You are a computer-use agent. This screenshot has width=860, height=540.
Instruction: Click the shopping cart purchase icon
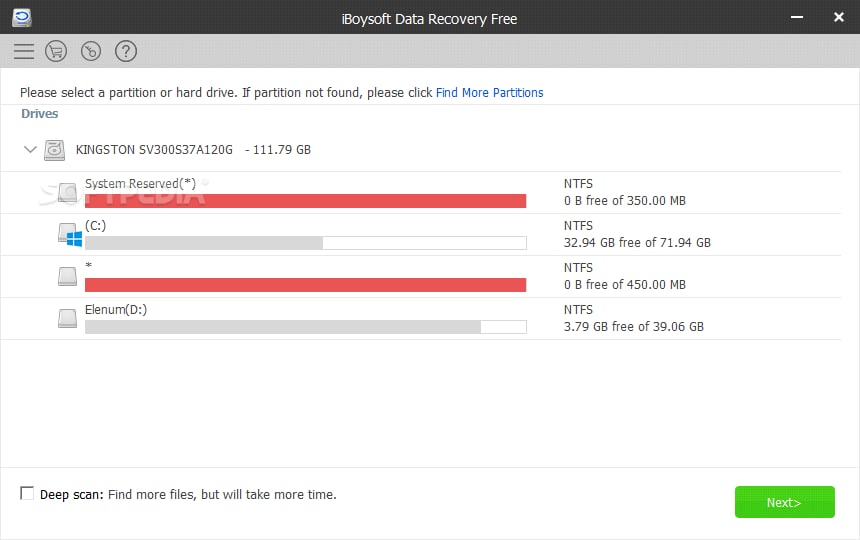pos(56,51)
